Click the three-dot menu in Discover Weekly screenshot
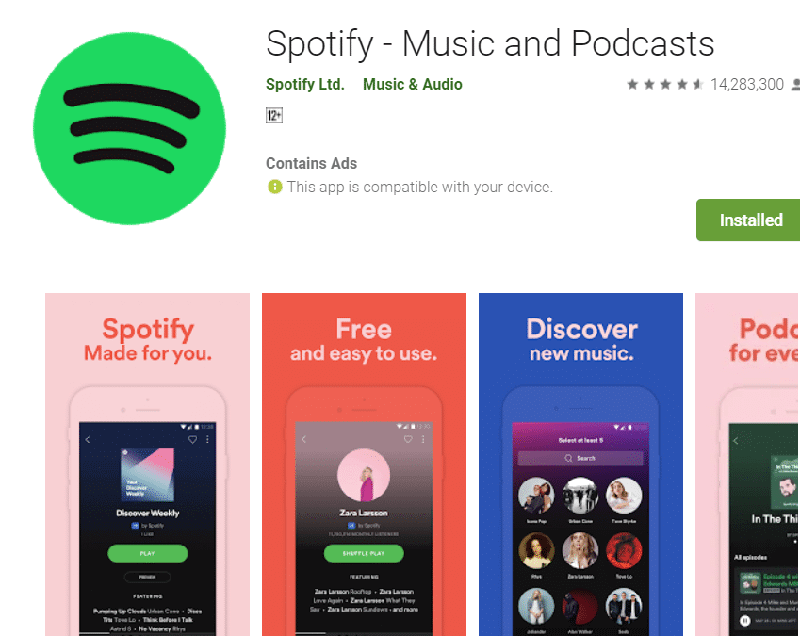800x636 pixels. pos(207,439)
